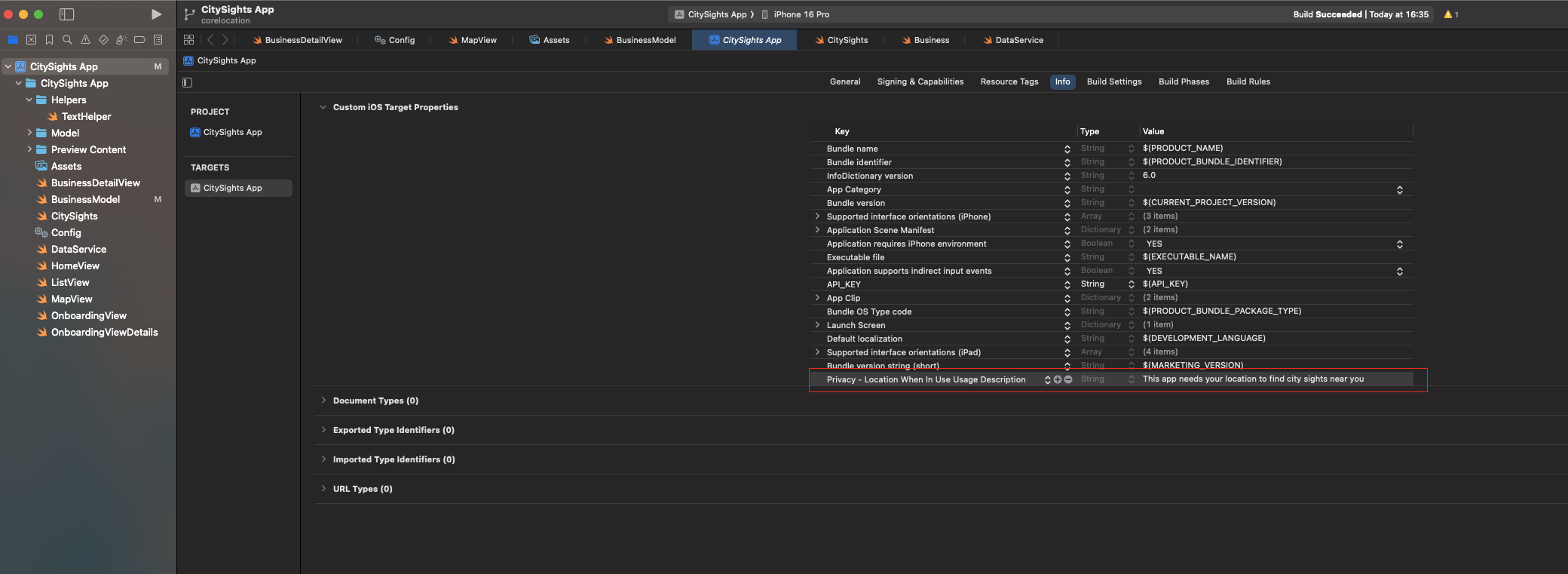
Task: Toggle the navigator sidebar in the title bar
Action: tap(66, 14)
